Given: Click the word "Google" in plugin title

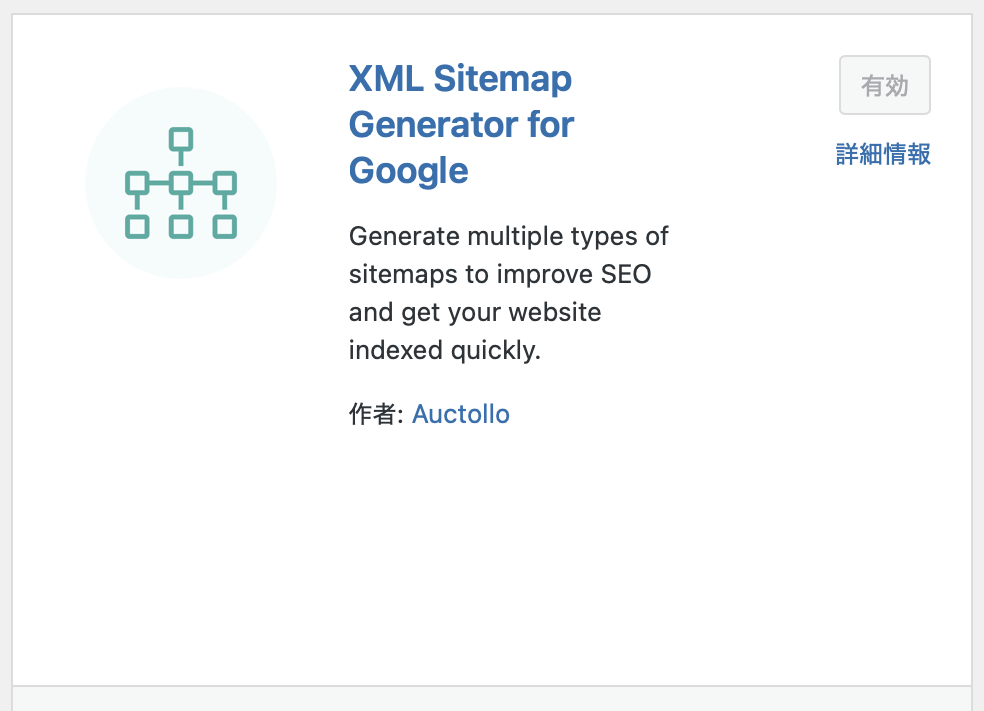Looking at the screenshot, I should [408, 171].
